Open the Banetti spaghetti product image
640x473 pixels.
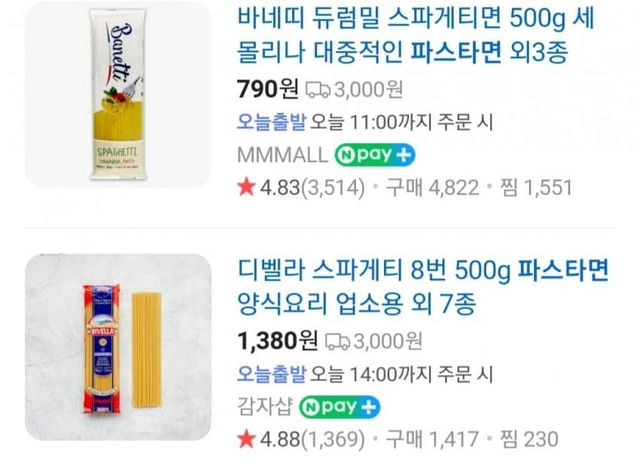(118, 95)
